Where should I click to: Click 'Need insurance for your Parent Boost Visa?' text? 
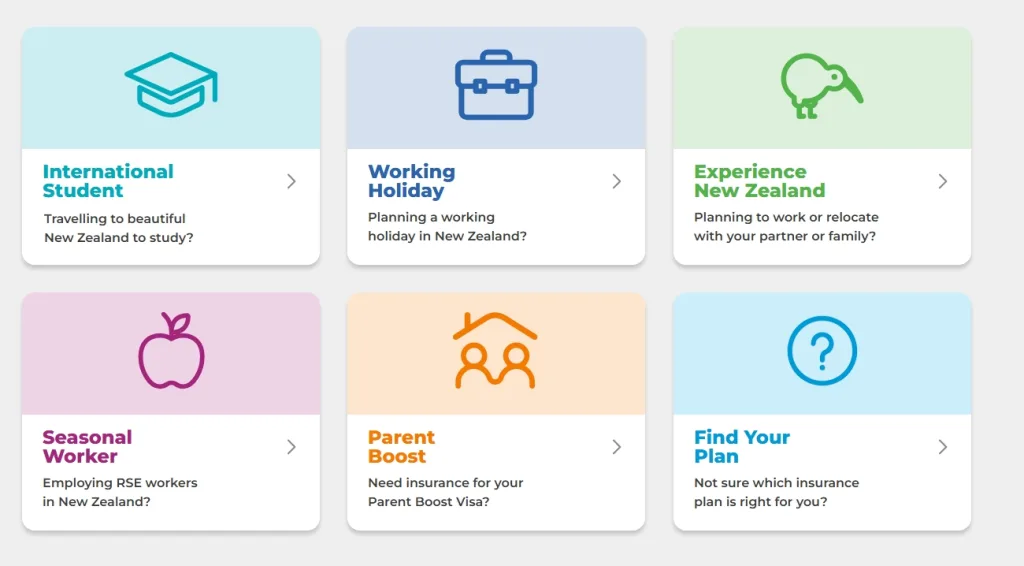pyautogui.click(x=445, y=492)
